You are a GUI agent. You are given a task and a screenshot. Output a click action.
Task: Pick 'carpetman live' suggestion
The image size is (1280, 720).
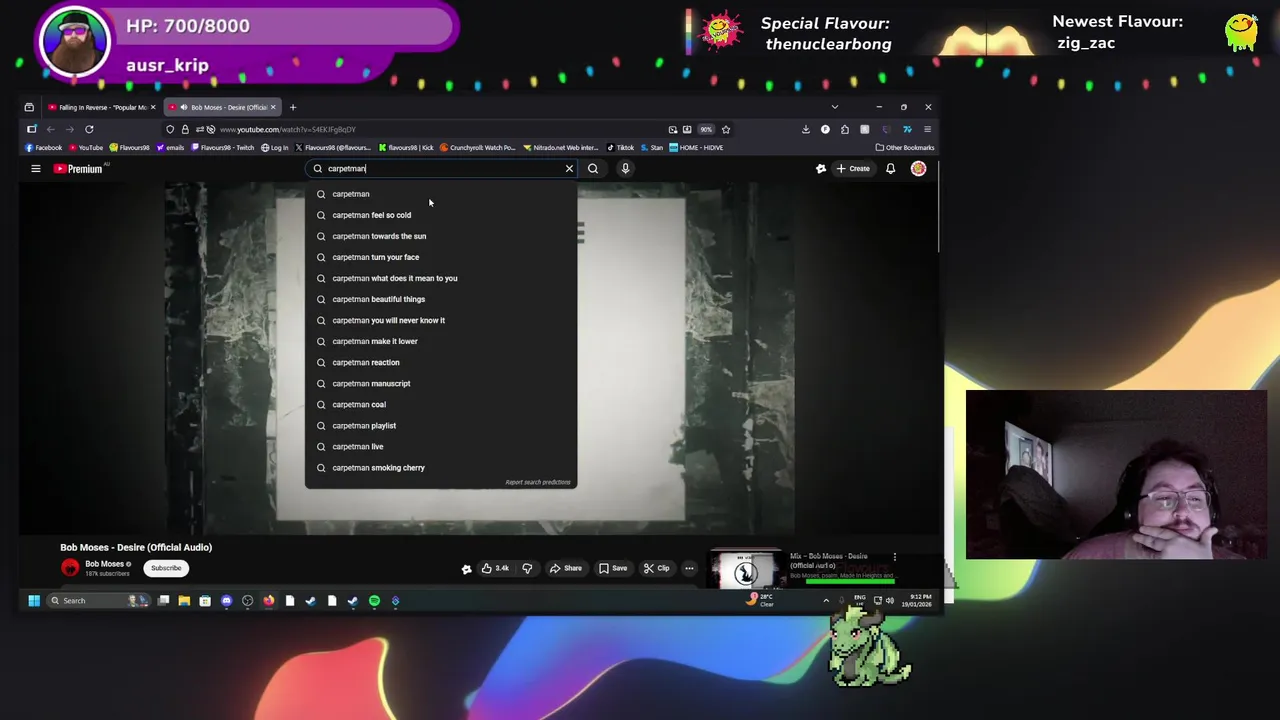440,446
